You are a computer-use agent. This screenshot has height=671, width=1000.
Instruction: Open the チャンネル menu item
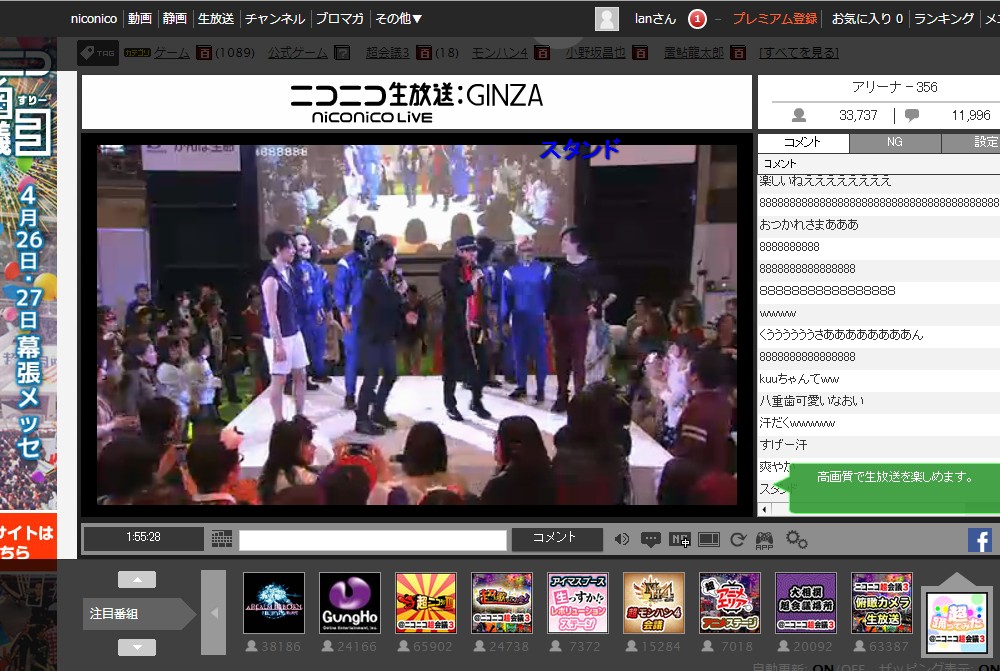point(275,18)
